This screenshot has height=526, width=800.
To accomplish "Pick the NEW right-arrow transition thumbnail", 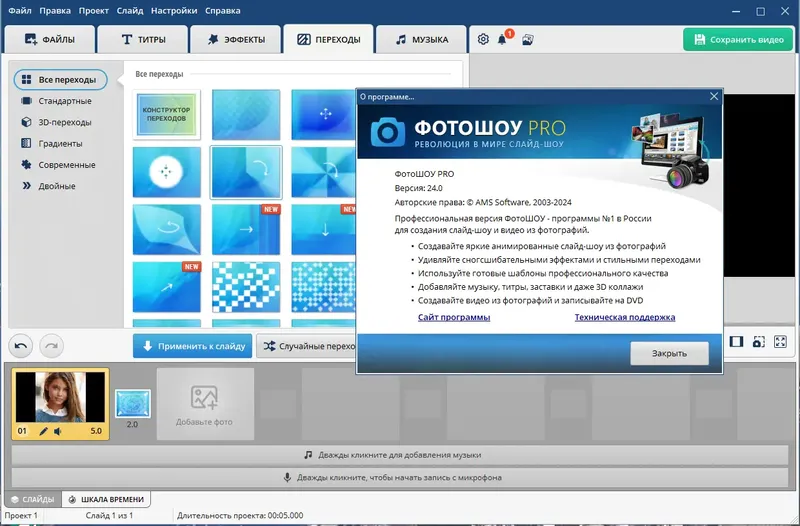I will pyautogui.click(x=246, y=230).
